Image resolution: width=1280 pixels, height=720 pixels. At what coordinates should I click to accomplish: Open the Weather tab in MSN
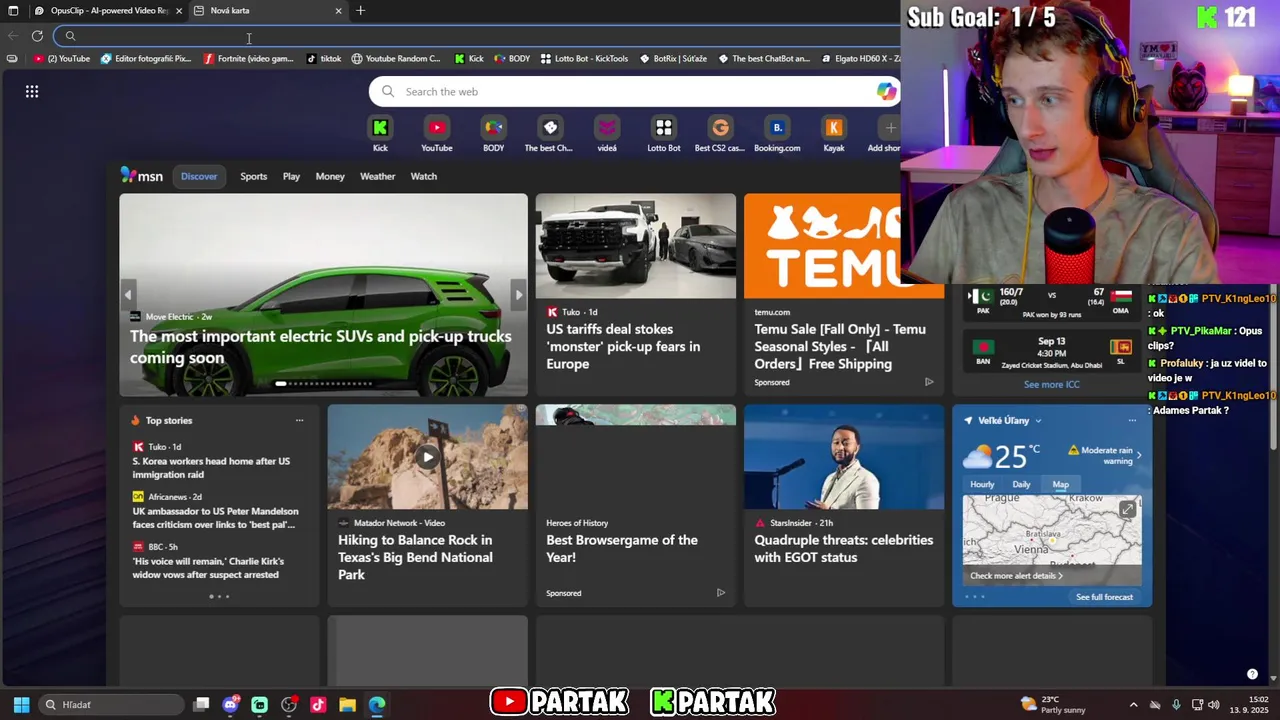(x=377, y=176)
